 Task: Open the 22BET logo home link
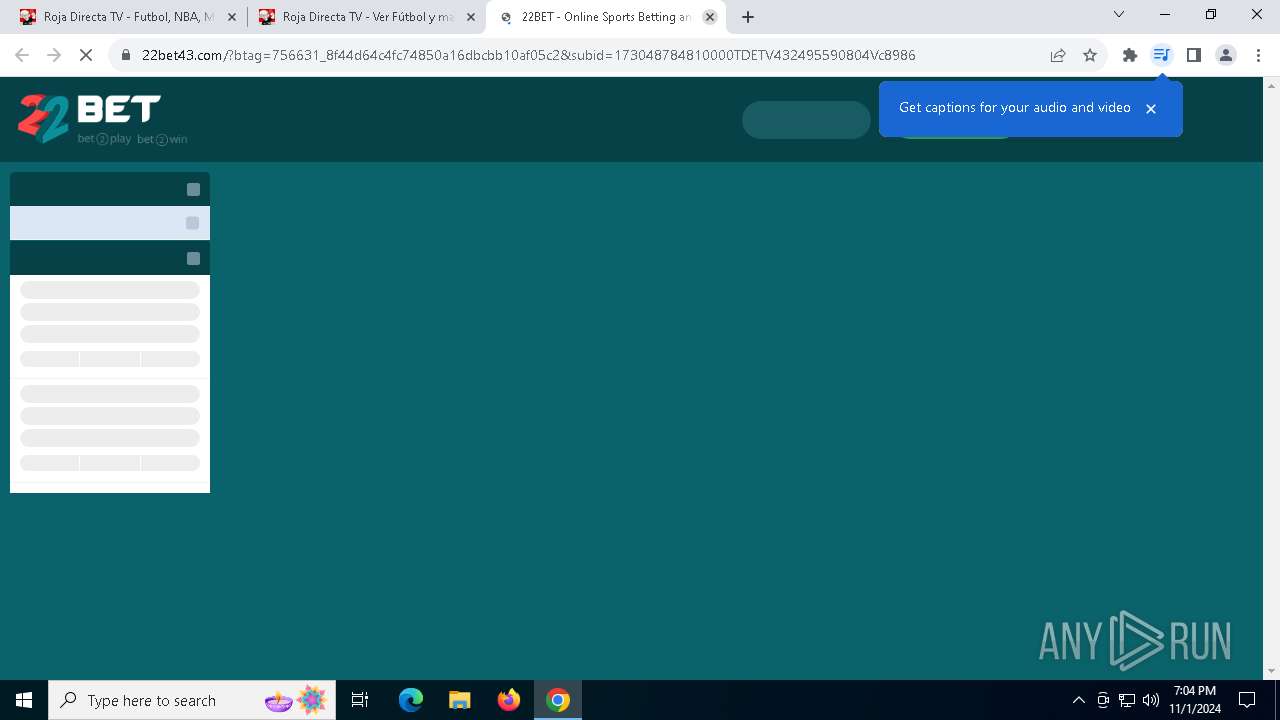pos(103,119)
